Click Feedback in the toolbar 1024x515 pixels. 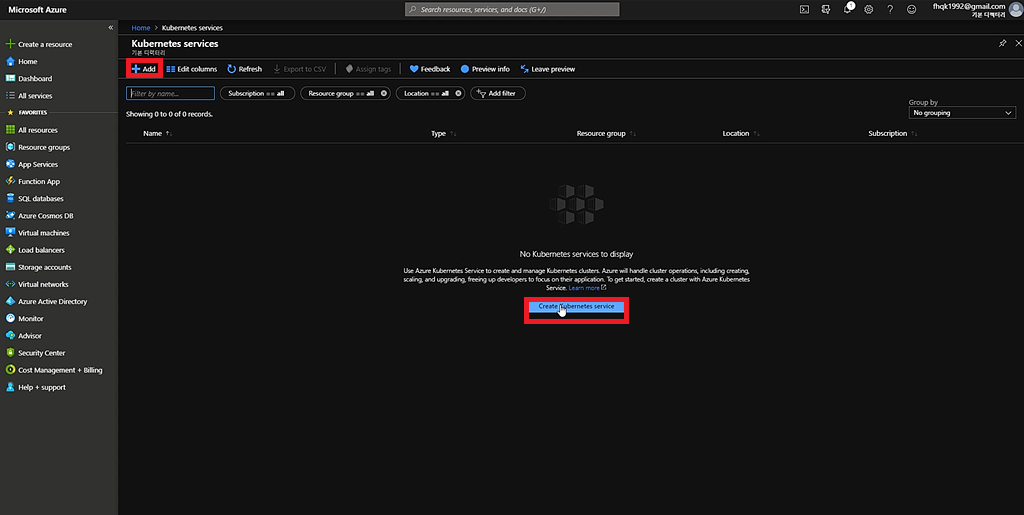click(x=430, y=69)
